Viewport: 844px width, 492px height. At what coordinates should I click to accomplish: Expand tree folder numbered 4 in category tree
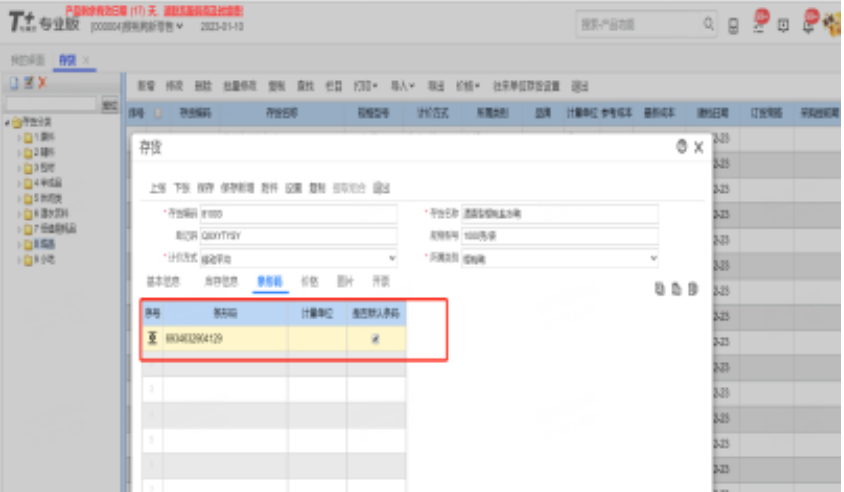coord(19,183)
